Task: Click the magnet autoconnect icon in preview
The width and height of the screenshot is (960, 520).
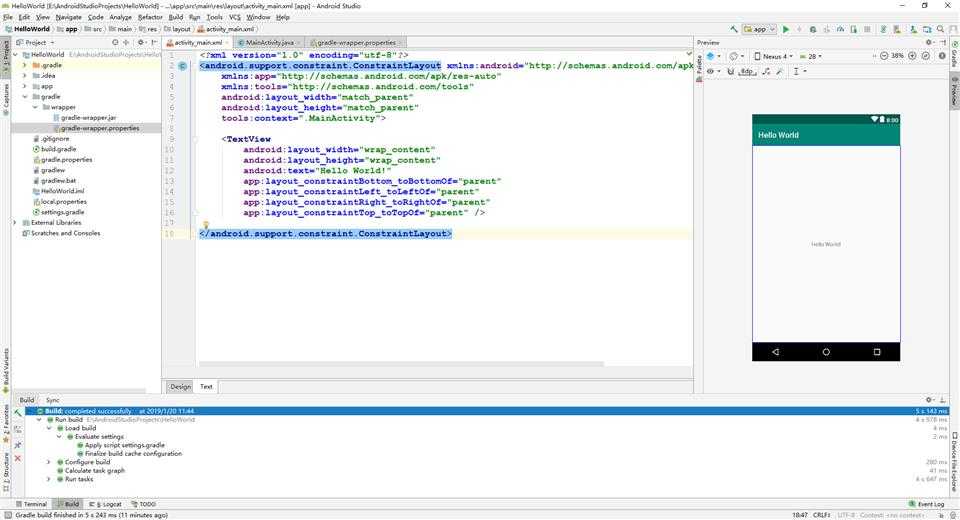Action: tap(730, 72)
